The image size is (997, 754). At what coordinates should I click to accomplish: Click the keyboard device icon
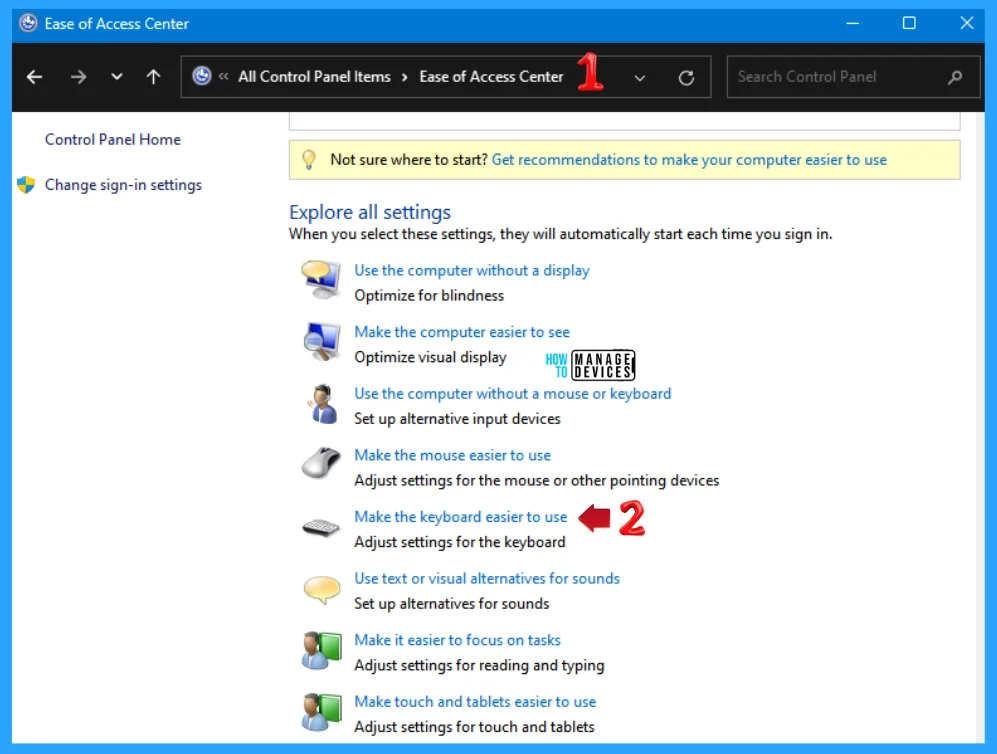(321, 527)
